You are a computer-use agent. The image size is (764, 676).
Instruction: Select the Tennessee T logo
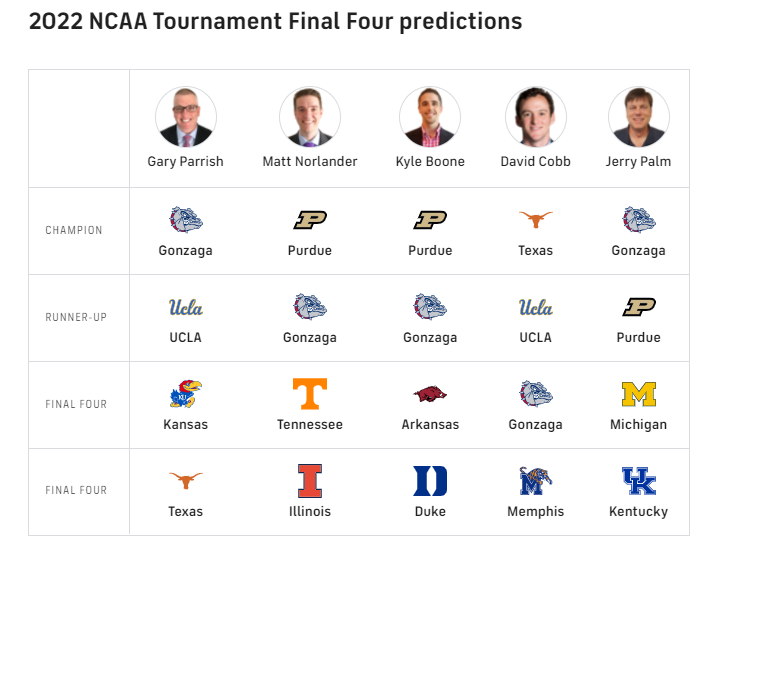[x=310, y=394]
